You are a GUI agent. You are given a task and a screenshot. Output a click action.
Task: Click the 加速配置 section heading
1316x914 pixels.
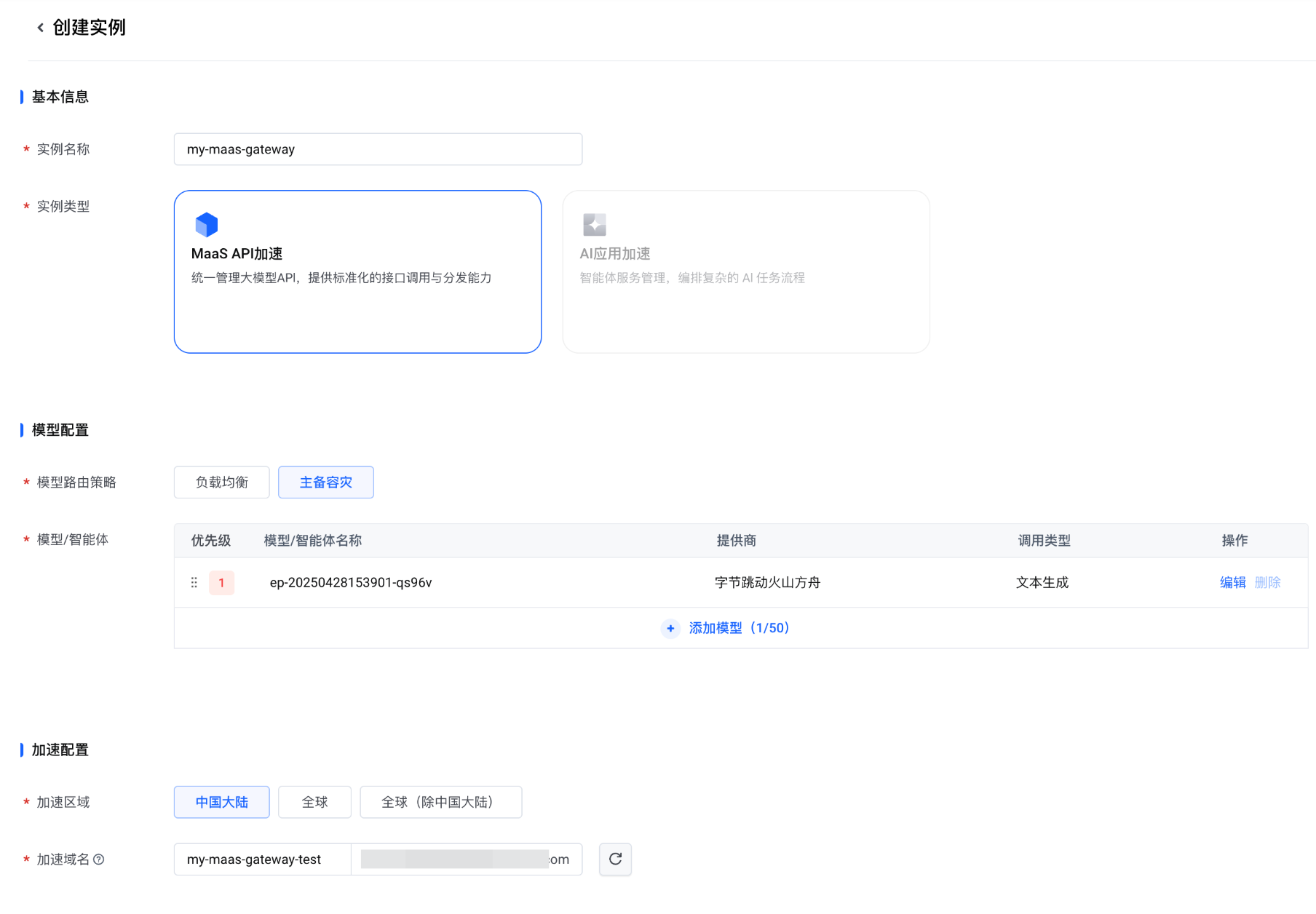coord(60,750)
